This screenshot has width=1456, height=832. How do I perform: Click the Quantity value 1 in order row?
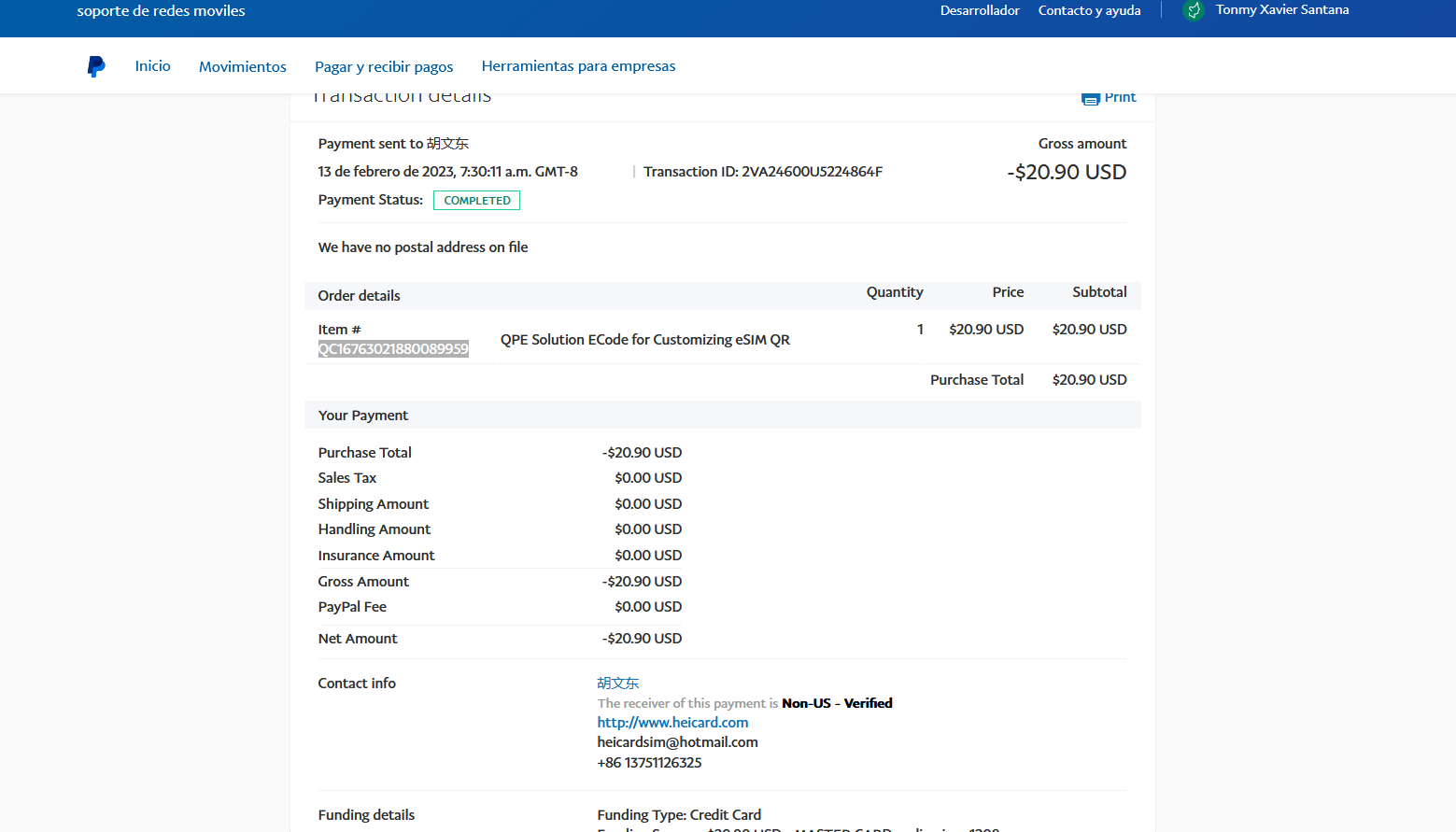tap(920, 330)
